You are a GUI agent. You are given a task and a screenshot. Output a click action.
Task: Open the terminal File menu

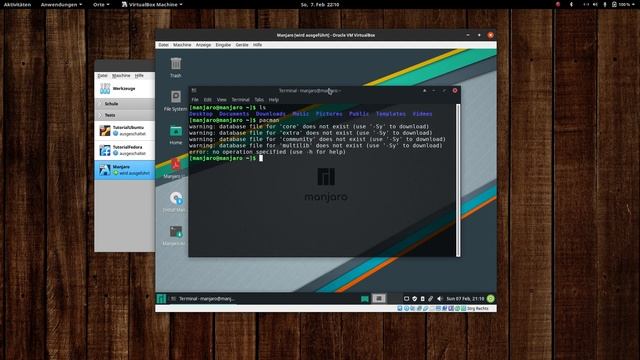pyautogui.click(x=195, y=100)
